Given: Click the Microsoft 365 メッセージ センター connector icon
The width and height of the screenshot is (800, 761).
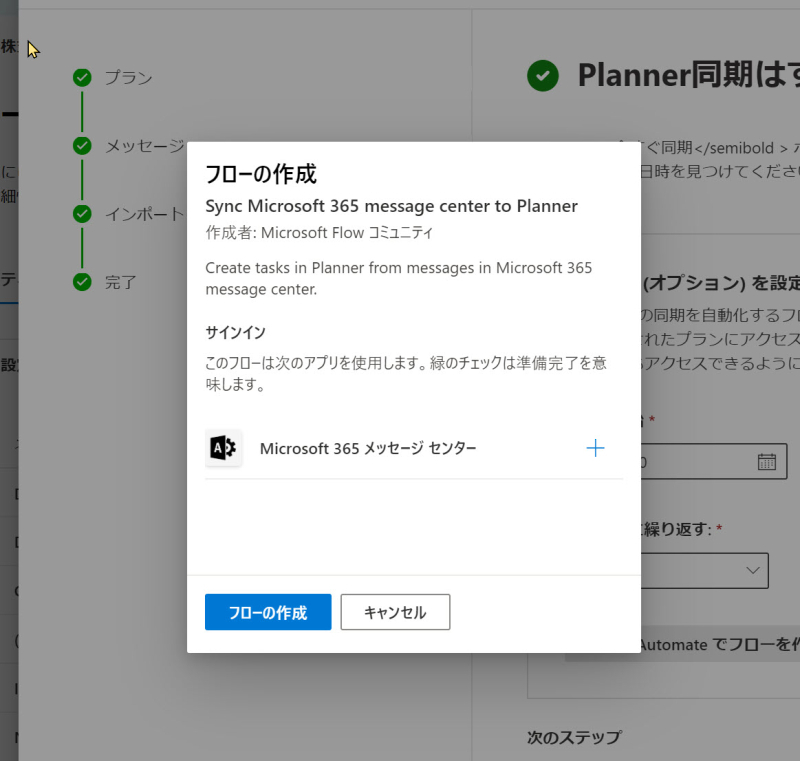Looking at the screenshot, I should tap(223, 448).
